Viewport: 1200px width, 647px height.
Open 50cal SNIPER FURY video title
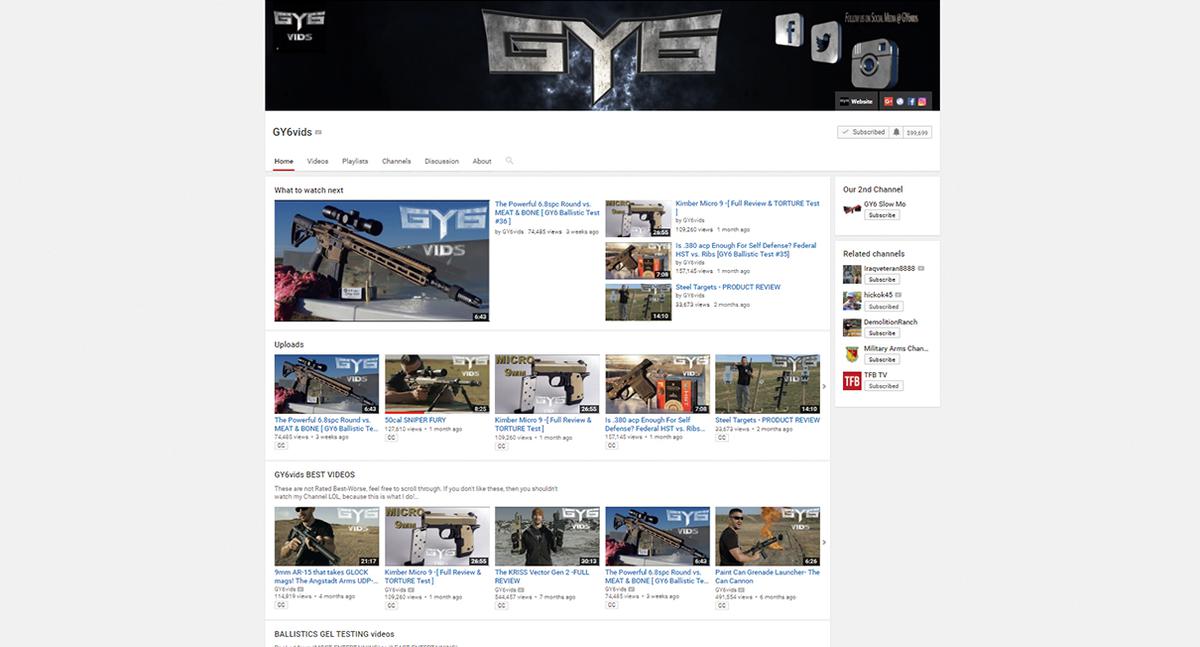coord(415,420)
